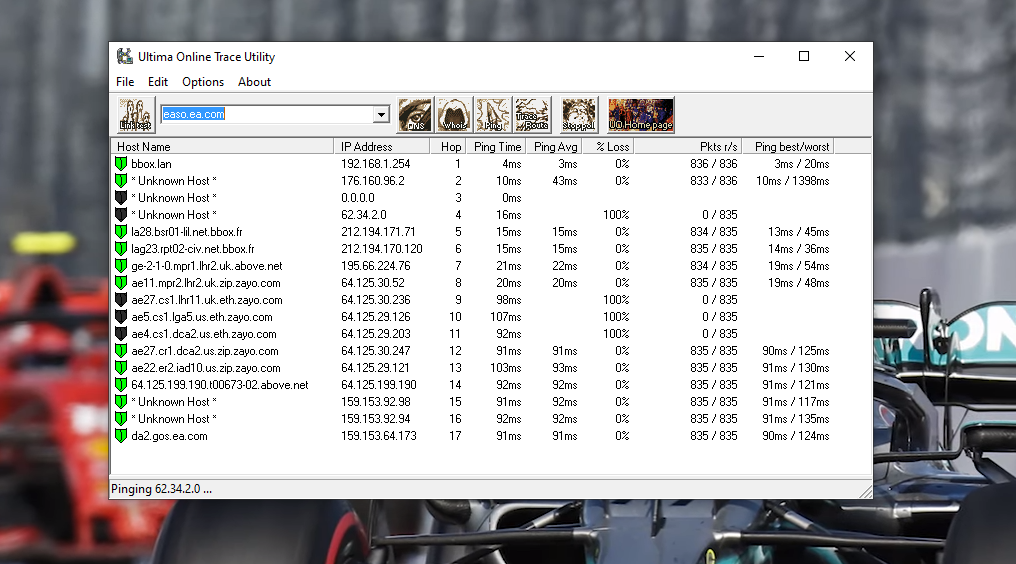Select host ae27.cs1.lhr11.uk.eth.zayo.com
This screenshot has height=564, width=1016.
point(207,300)
